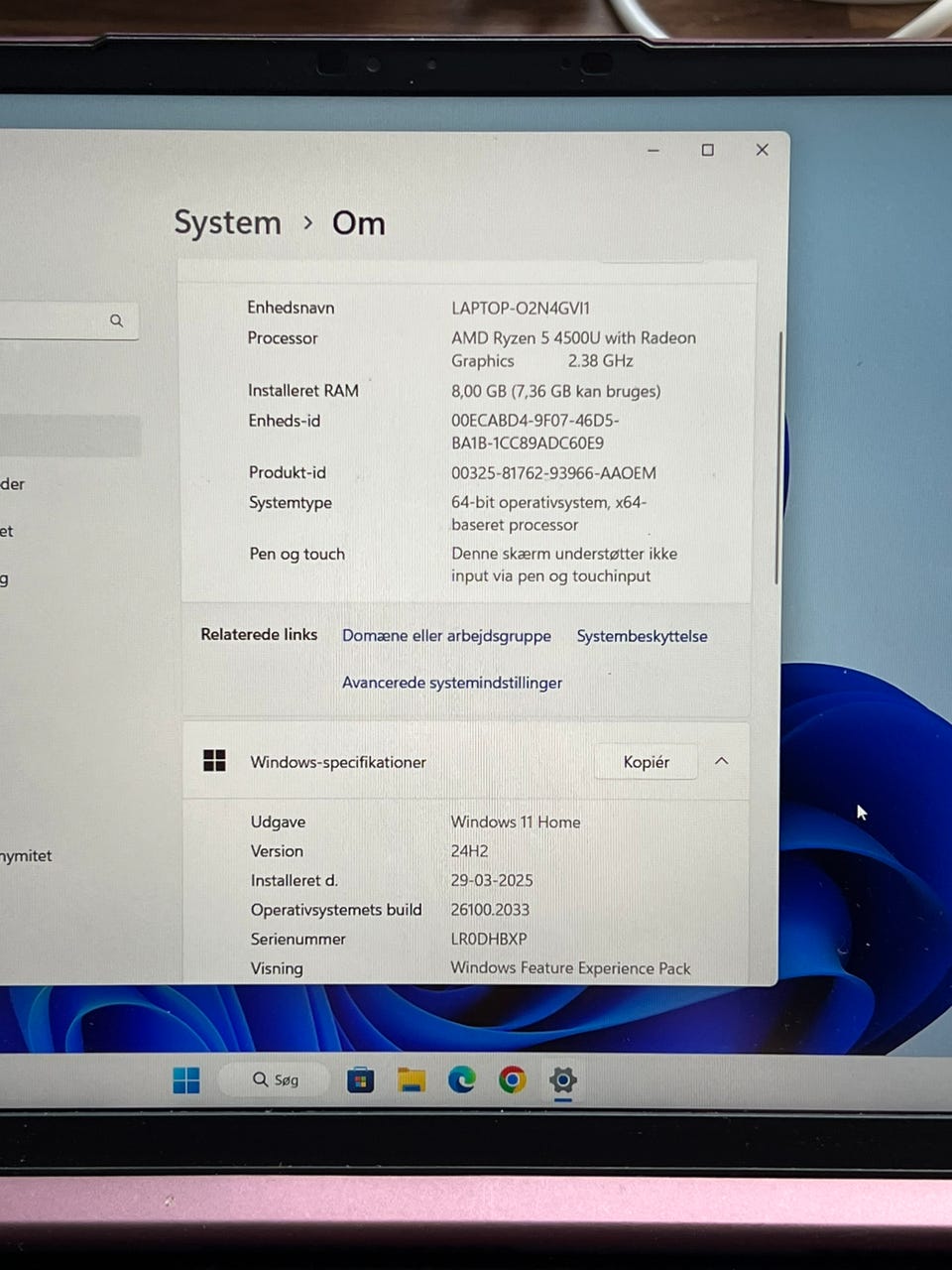Launch Microsoft Edge from taskbar

coord(462,1079)
